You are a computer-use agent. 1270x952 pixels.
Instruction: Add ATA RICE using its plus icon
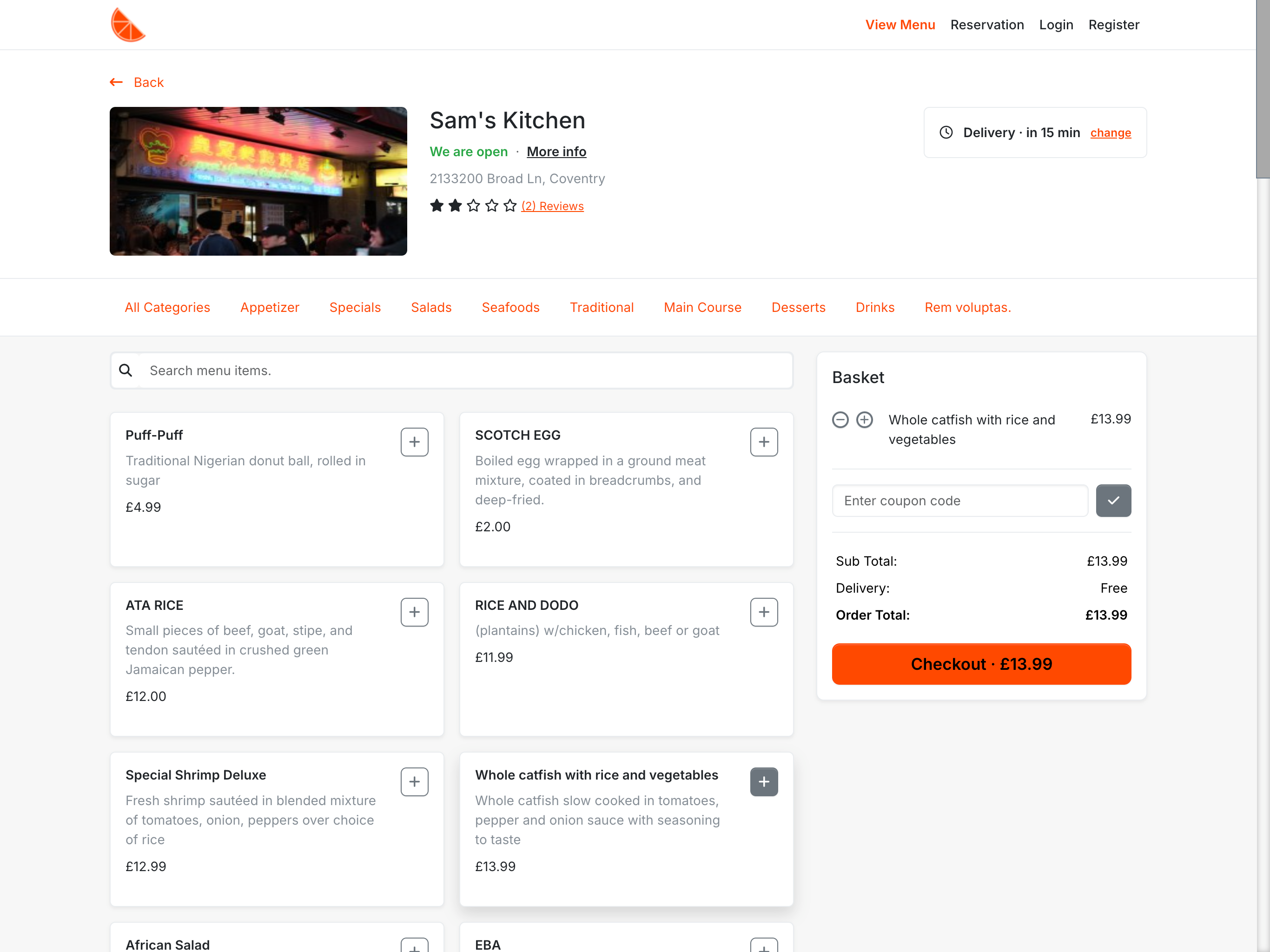[x=414, y=612]
